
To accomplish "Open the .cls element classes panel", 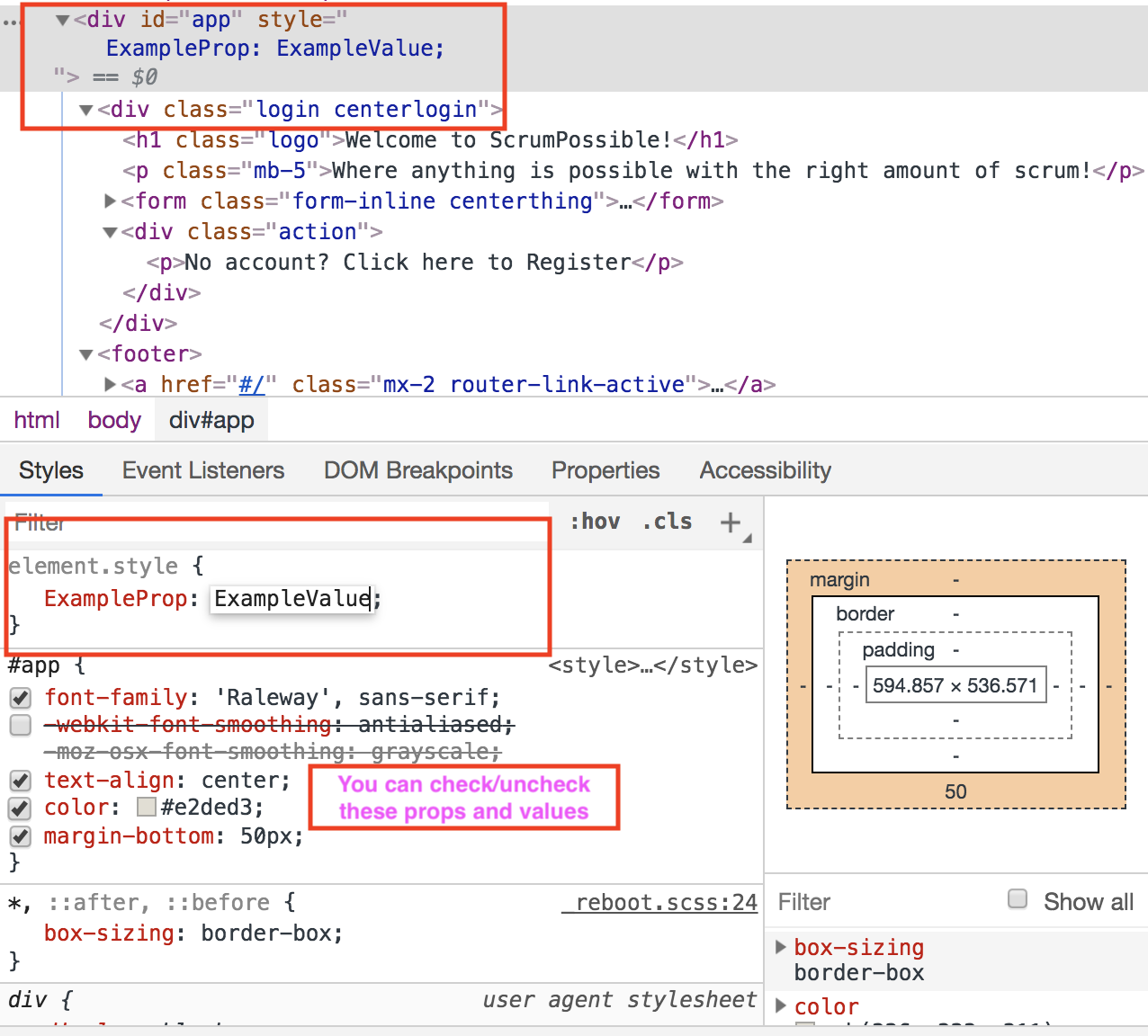I will coord(667,522).
